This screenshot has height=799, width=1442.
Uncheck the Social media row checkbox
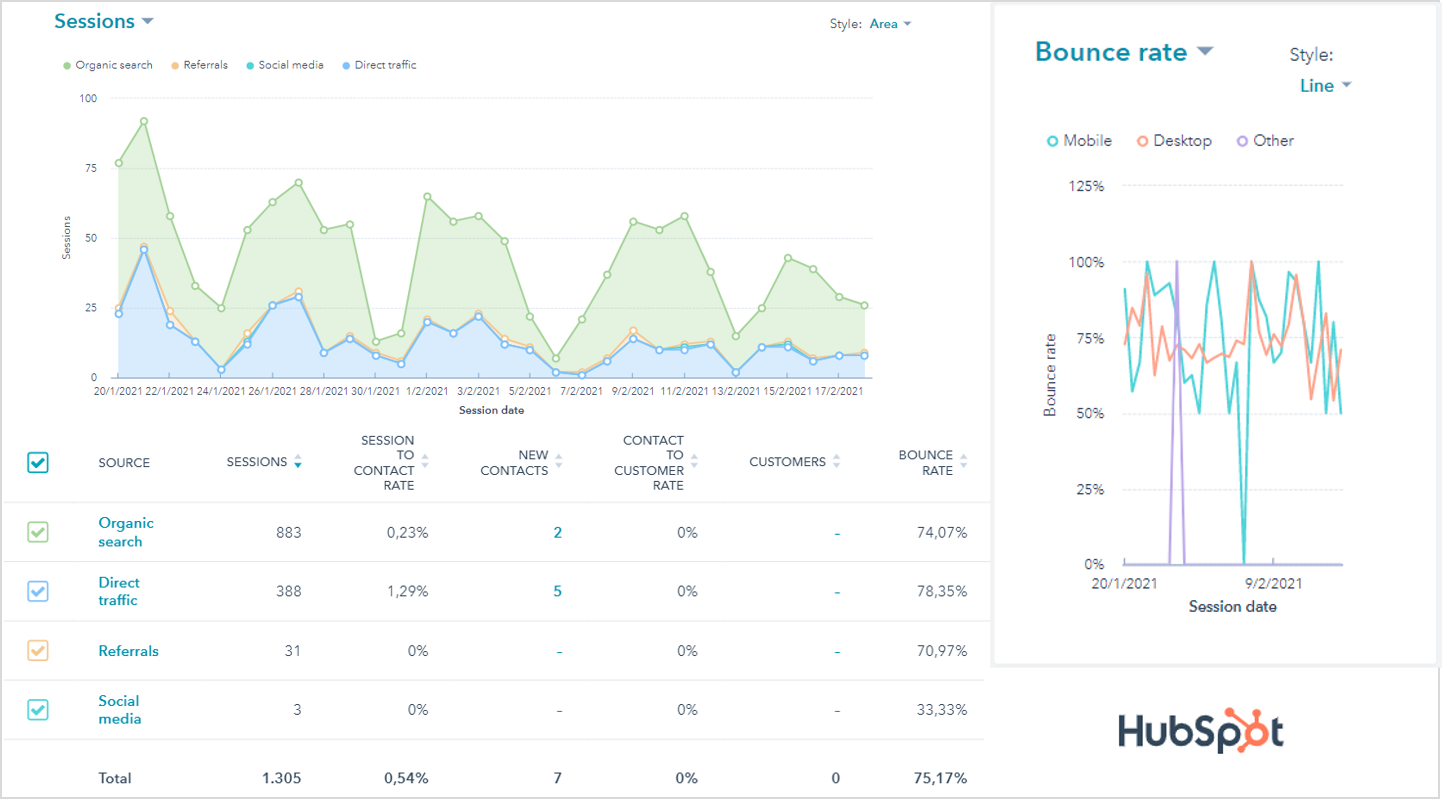(38, 709)
